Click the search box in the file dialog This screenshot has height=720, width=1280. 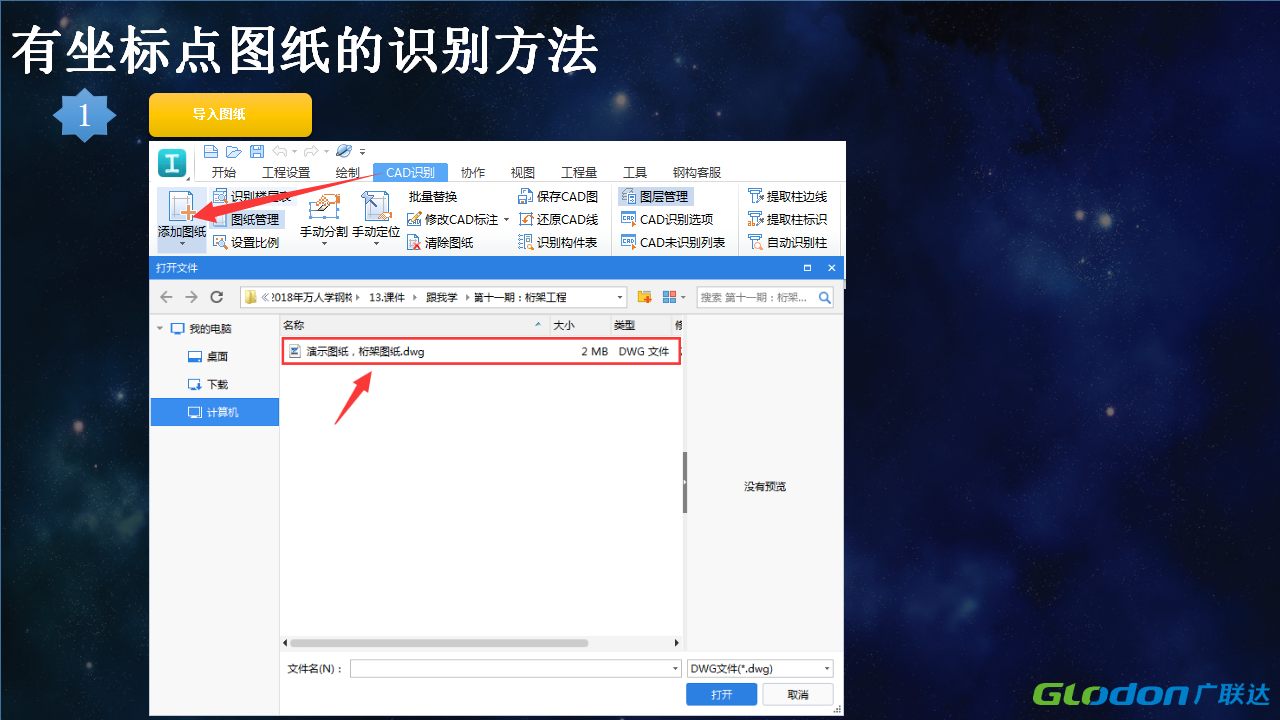coord(765,297)
